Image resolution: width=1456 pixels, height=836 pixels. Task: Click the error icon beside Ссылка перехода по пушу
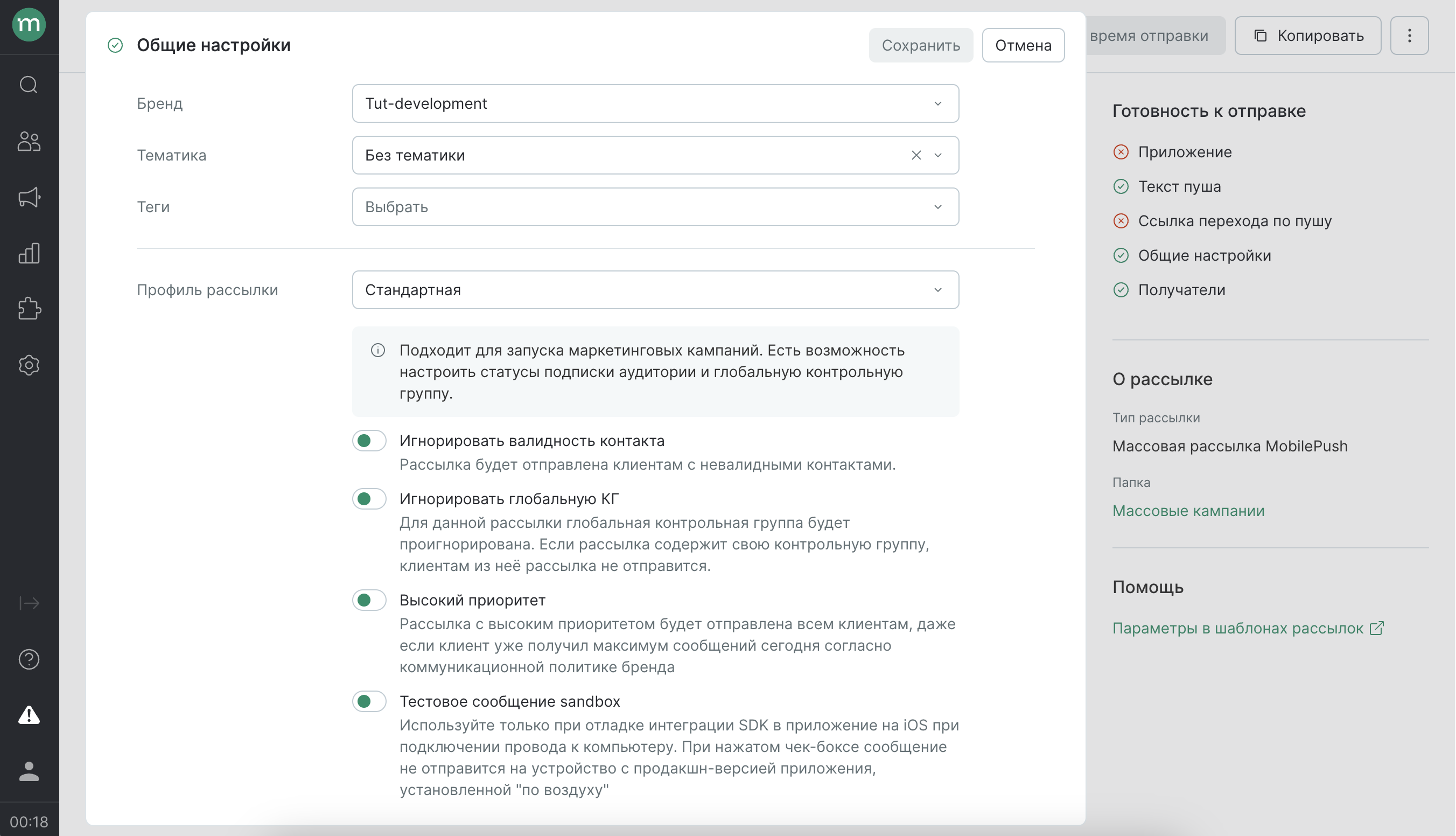pyautogui.click(x=1121, y=221)
